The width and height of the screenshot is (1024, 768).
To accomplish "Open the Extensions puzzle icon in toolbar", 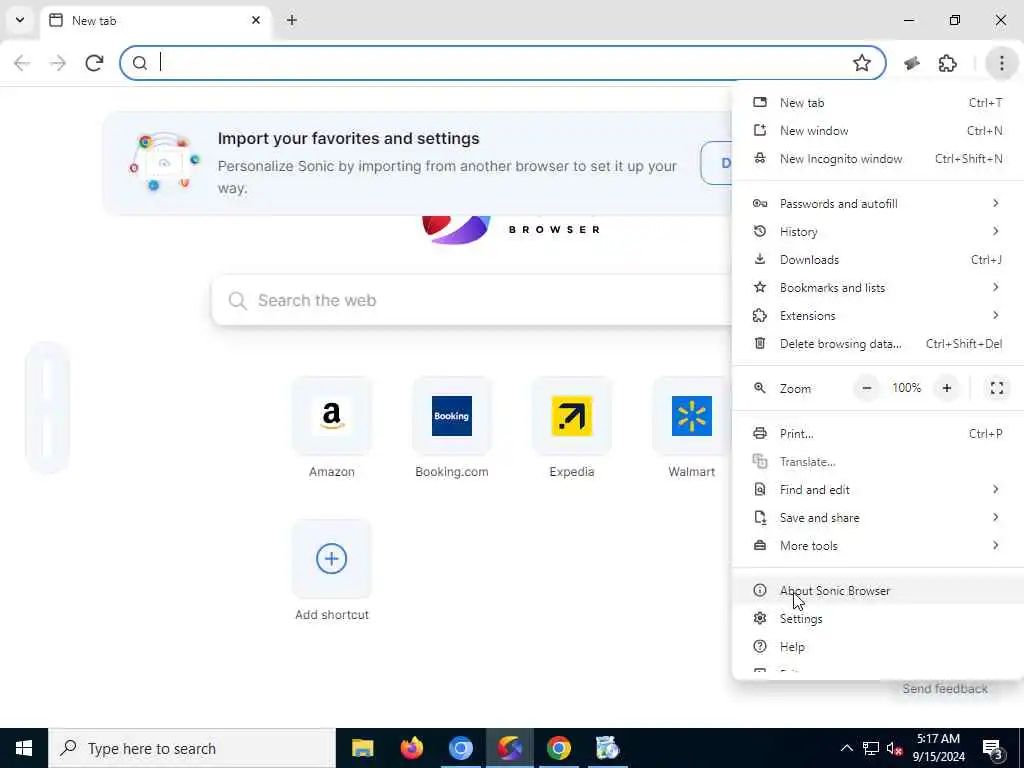I will coord(948,63).
